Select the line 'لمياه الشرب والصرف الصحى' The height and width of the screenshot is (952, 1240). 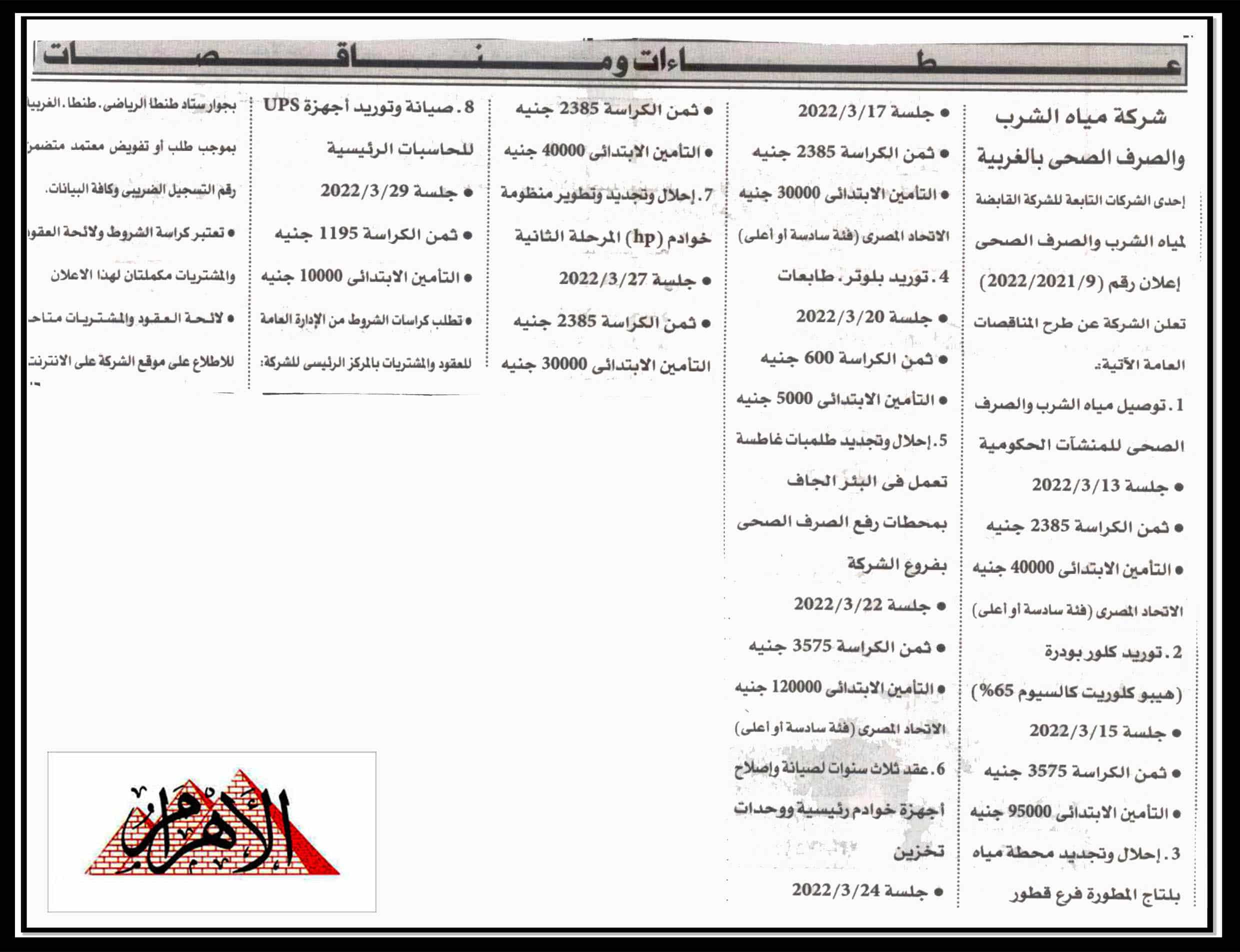pyautogui.click(x=1080, y=242)
